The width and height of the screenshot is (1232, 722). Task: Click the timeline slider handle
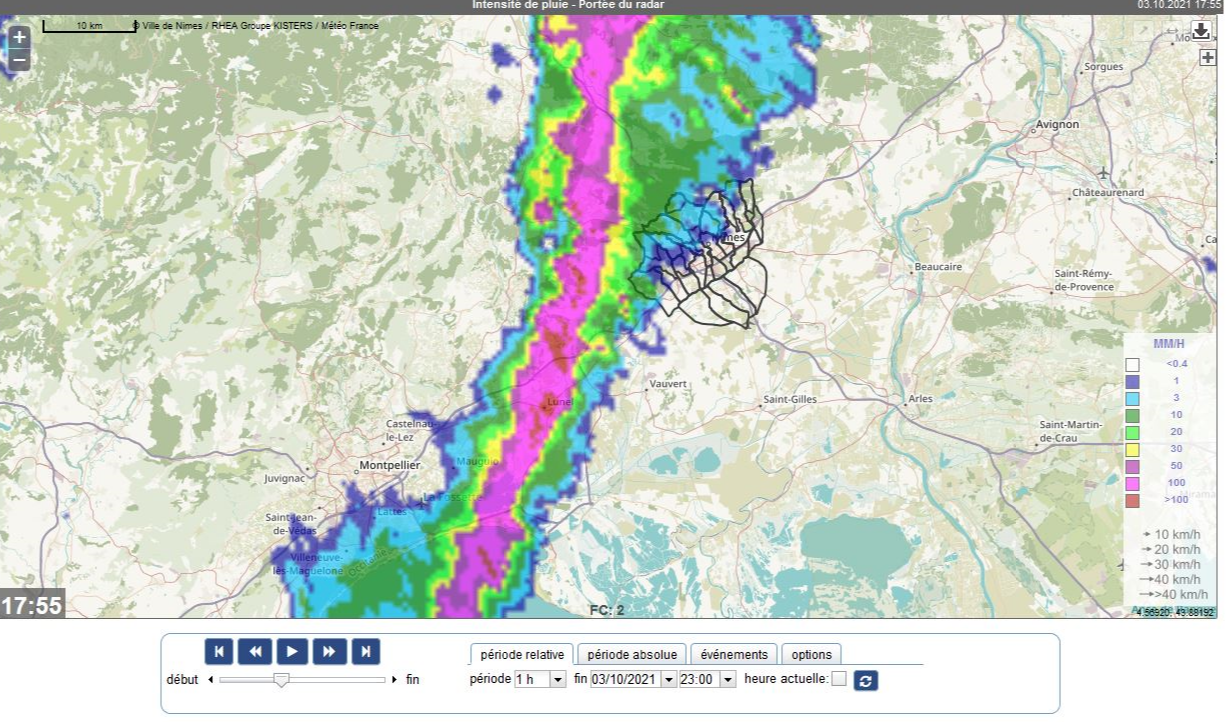(x=282, y=680)
